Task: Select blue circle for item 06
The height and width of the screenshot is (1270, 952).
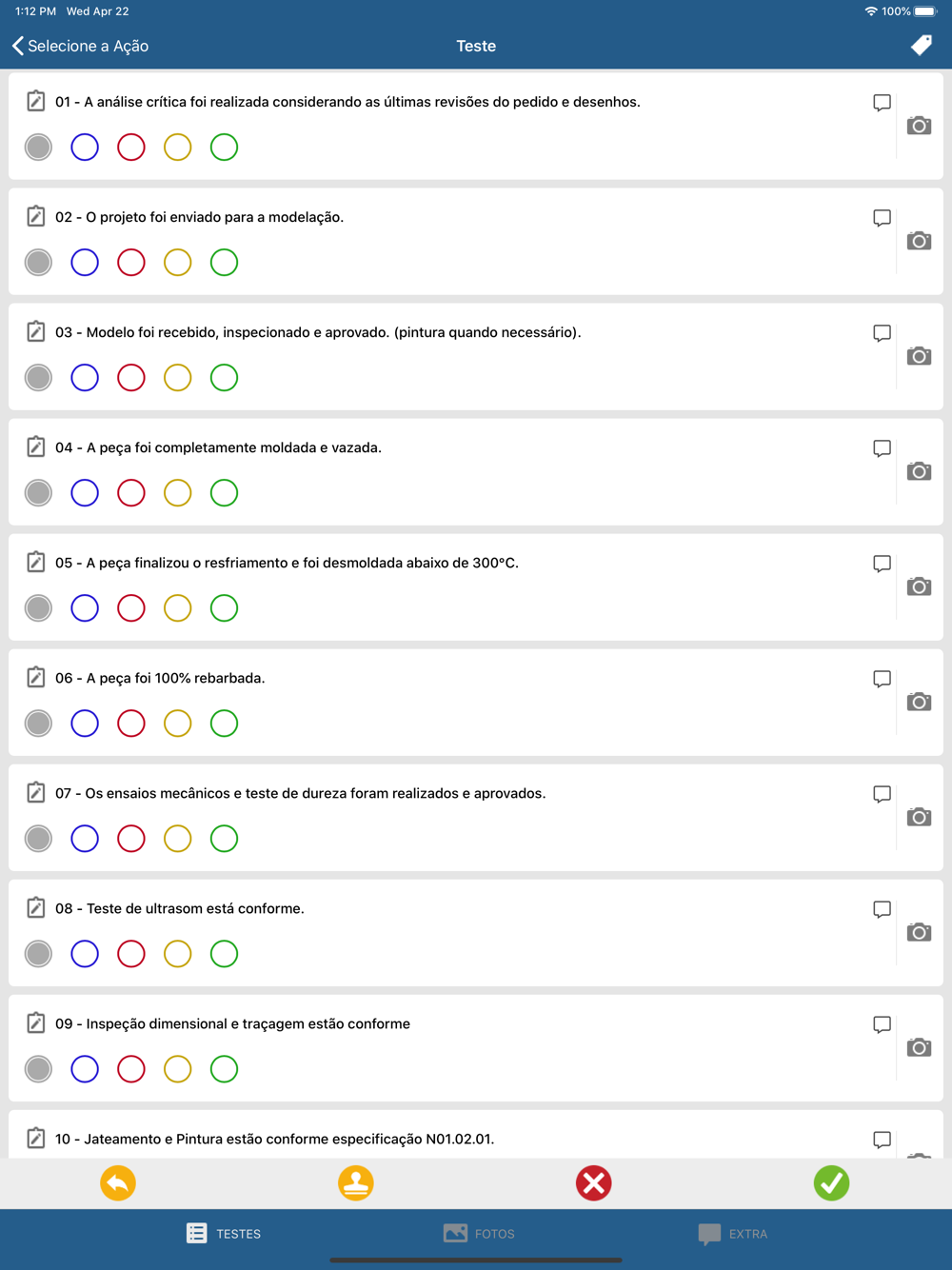Action: [85, 724]
